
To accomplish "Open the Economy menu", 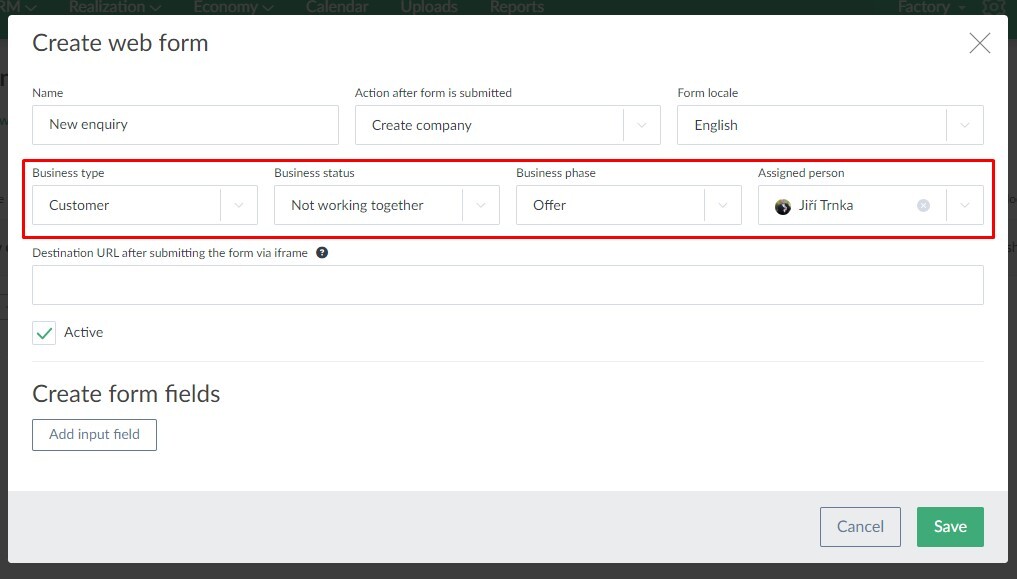I will pyautogui.click(x=233, y=7).
